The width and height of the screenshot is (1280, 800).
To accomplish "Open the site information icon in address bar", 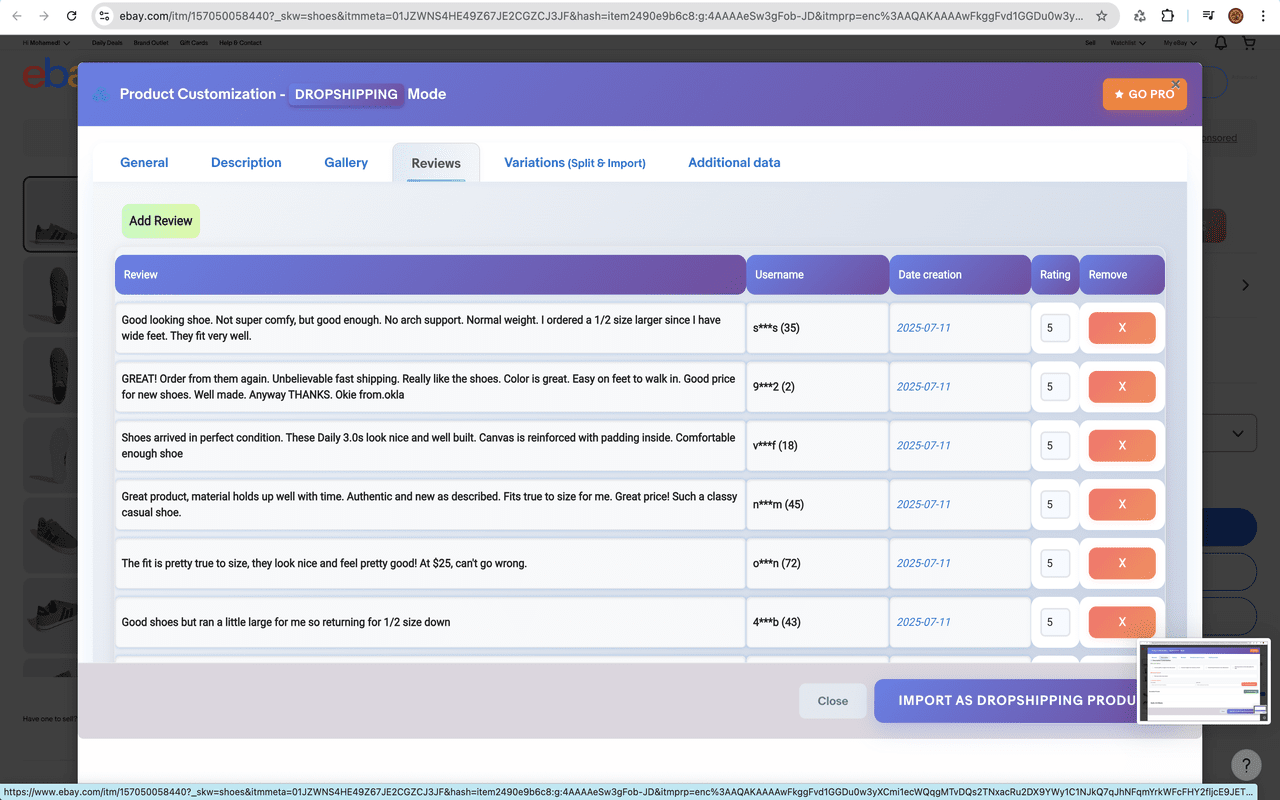I will pos(105,16).
